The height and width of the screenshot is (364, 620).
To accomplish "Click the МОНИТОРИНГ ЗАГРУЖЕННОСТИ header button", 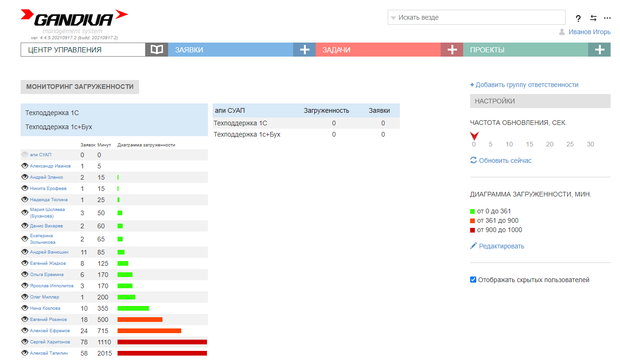I will pyautogui.click(x=80, y=87).
